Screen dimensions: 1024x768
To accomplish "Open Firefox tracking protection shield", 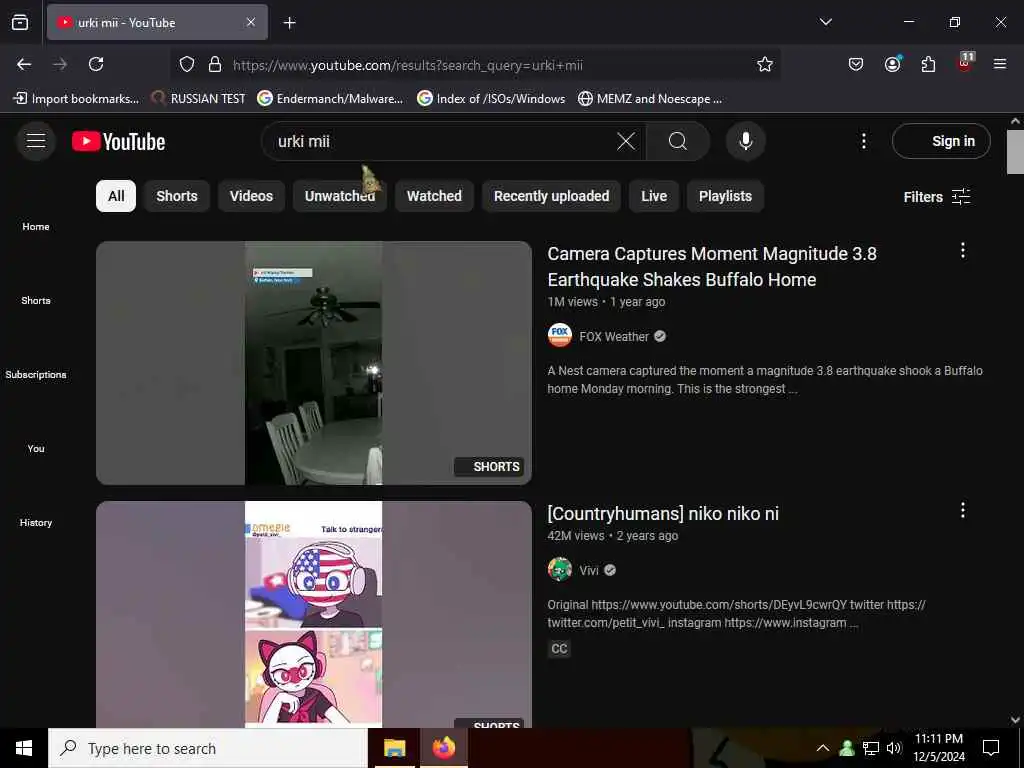I will (187, 64).
